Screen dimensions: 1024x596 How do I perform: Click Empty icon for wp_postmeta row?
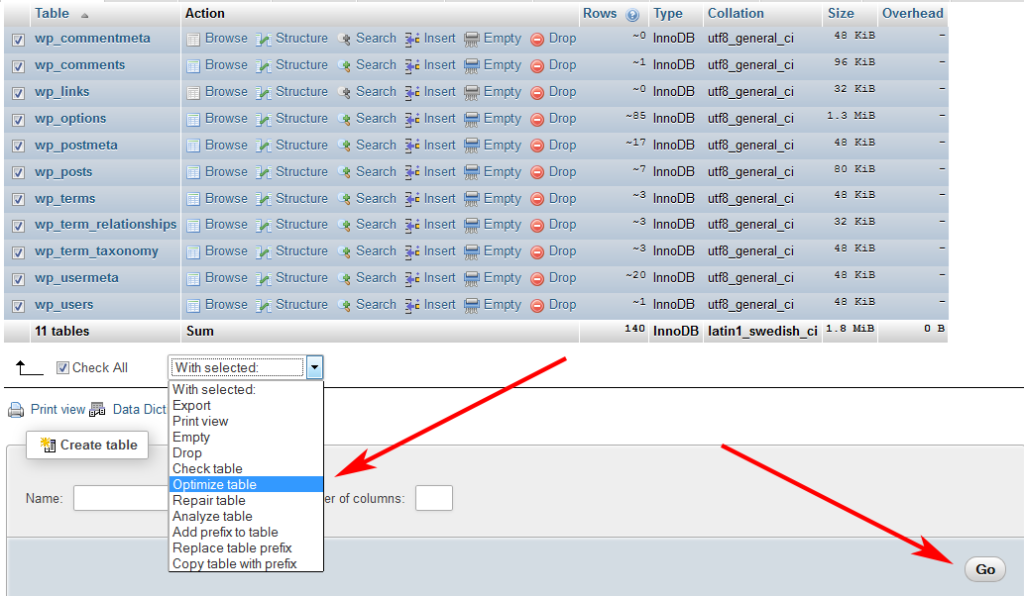(472, 146)
